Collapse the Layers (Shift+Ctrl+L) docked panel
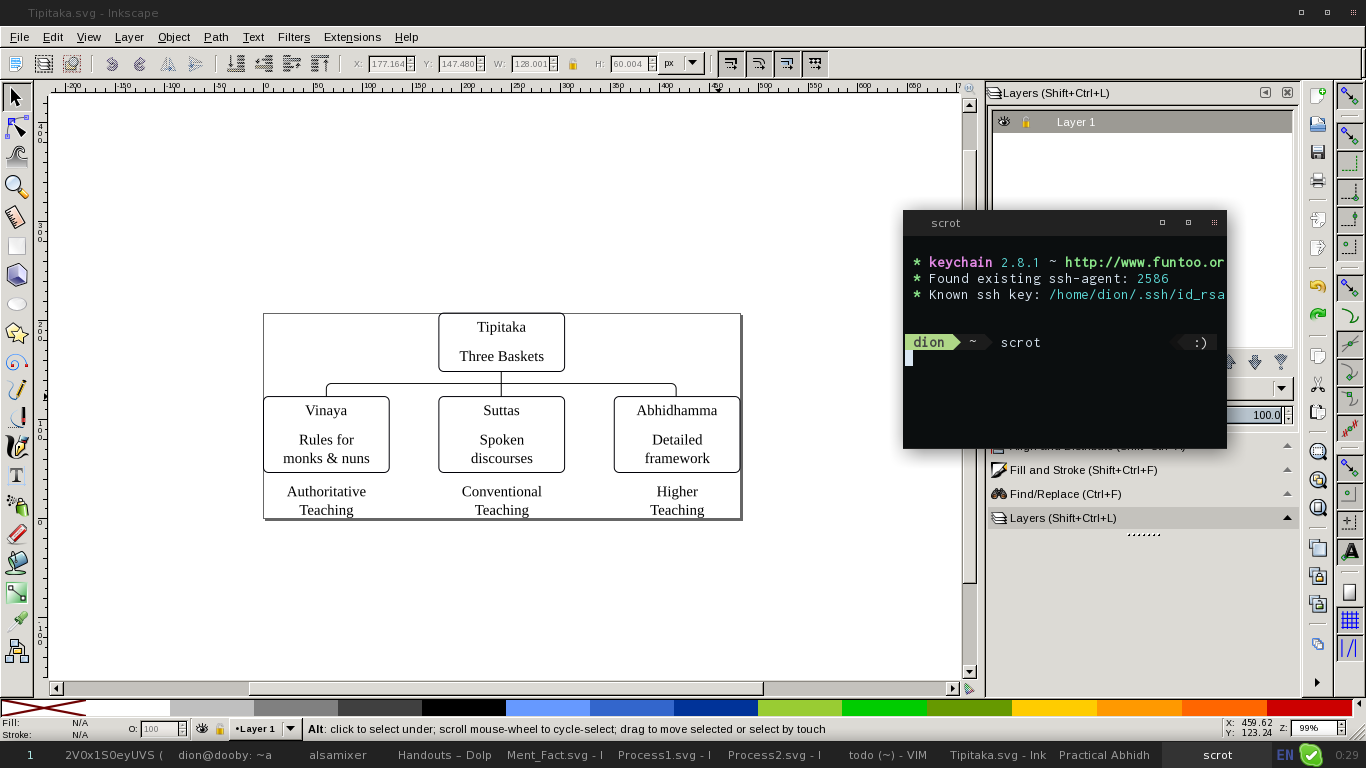The height and width of the screenshot is (768, 1366). [1287, 518]
